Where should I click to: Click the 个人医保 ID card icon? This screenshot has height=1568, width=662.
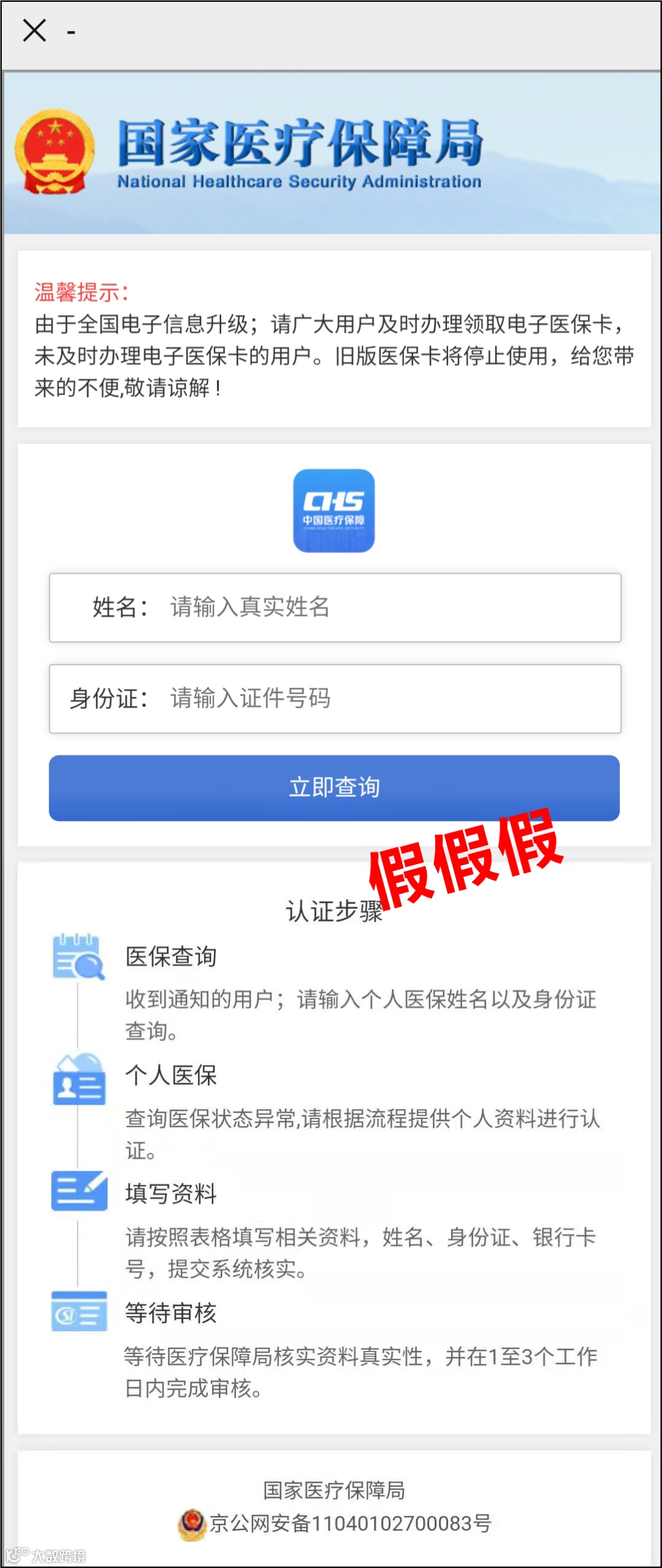click(79, 1079)
